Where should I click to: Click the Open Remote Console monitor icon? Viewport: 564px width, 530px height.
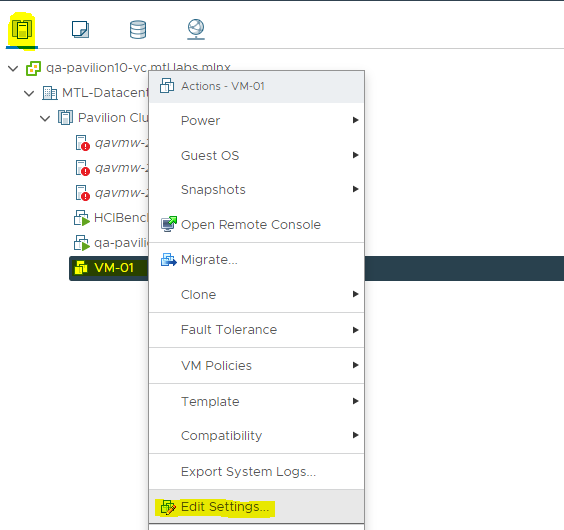[169, 224]
